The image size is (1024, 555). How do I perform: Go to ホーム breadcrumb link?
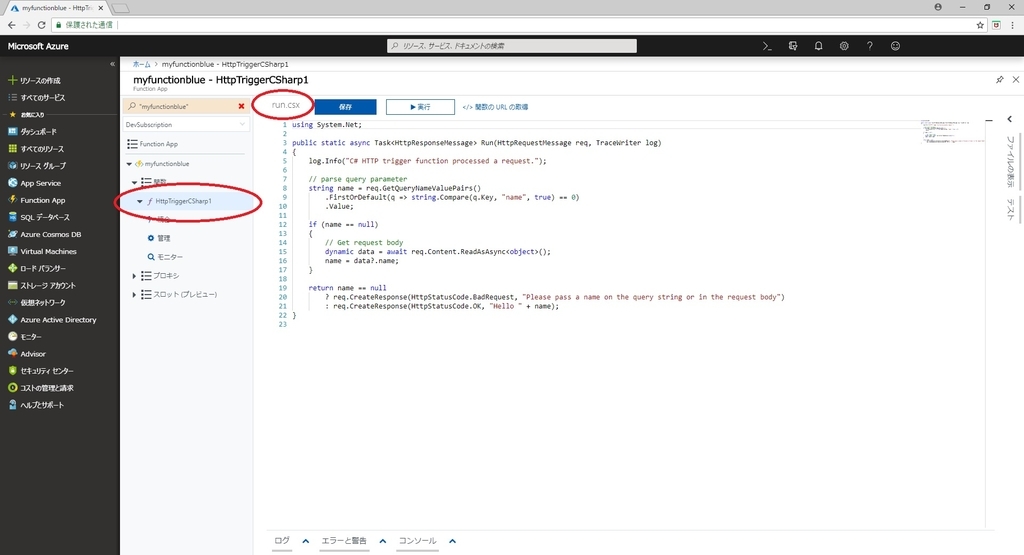pyautogui.click(x=141, y=64)
